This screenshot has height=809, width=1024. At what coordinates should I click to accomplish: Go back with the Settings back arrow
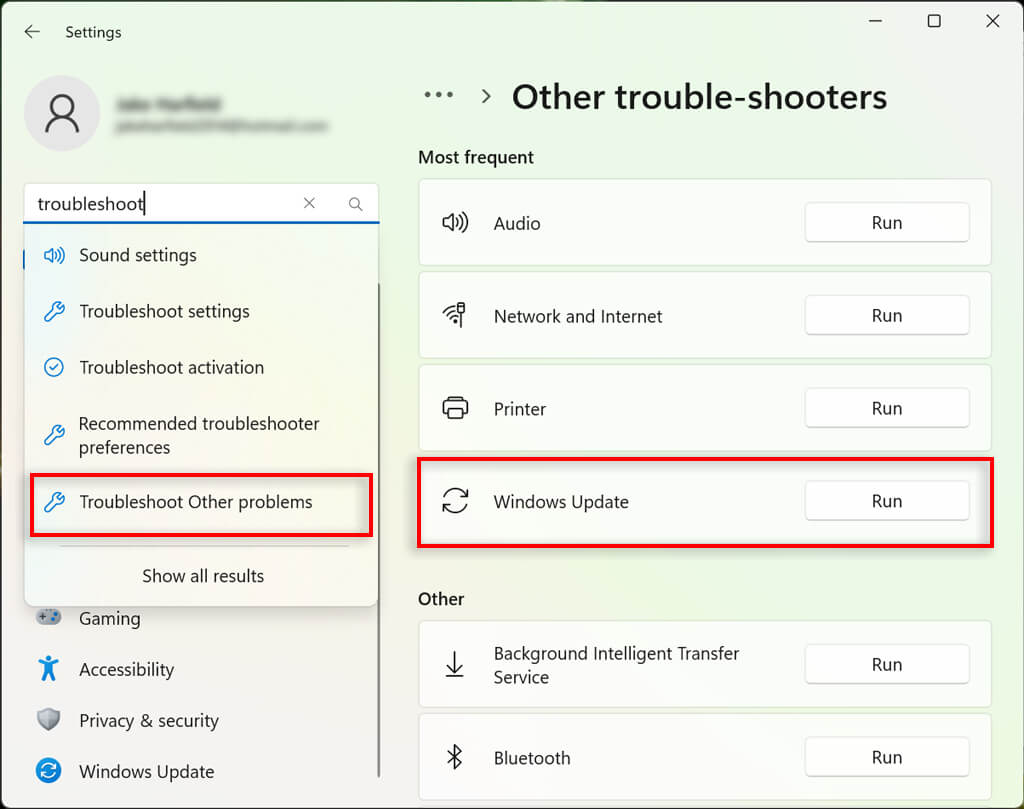point(32,31)
